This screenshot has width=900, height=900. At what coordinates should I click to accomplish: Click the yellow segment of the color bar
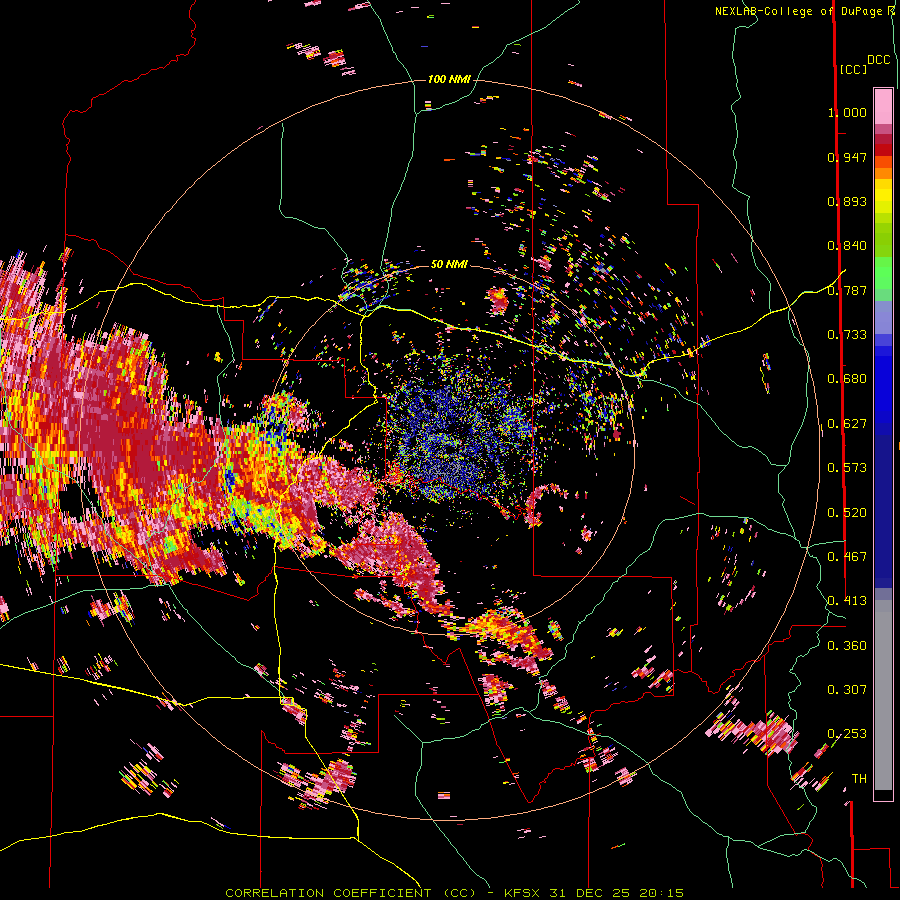(x=883, y=196)
